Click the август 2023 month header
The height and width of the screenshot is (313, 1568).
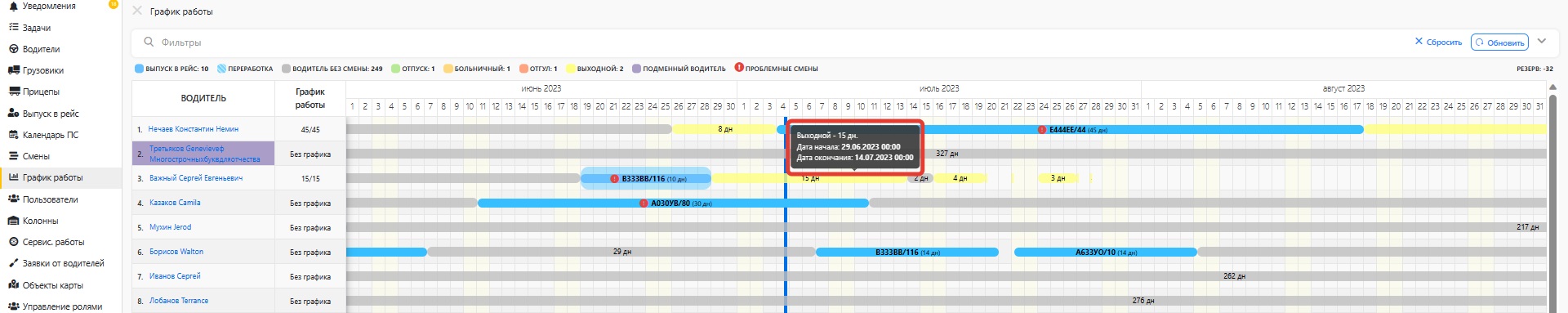coord(1343,88)
